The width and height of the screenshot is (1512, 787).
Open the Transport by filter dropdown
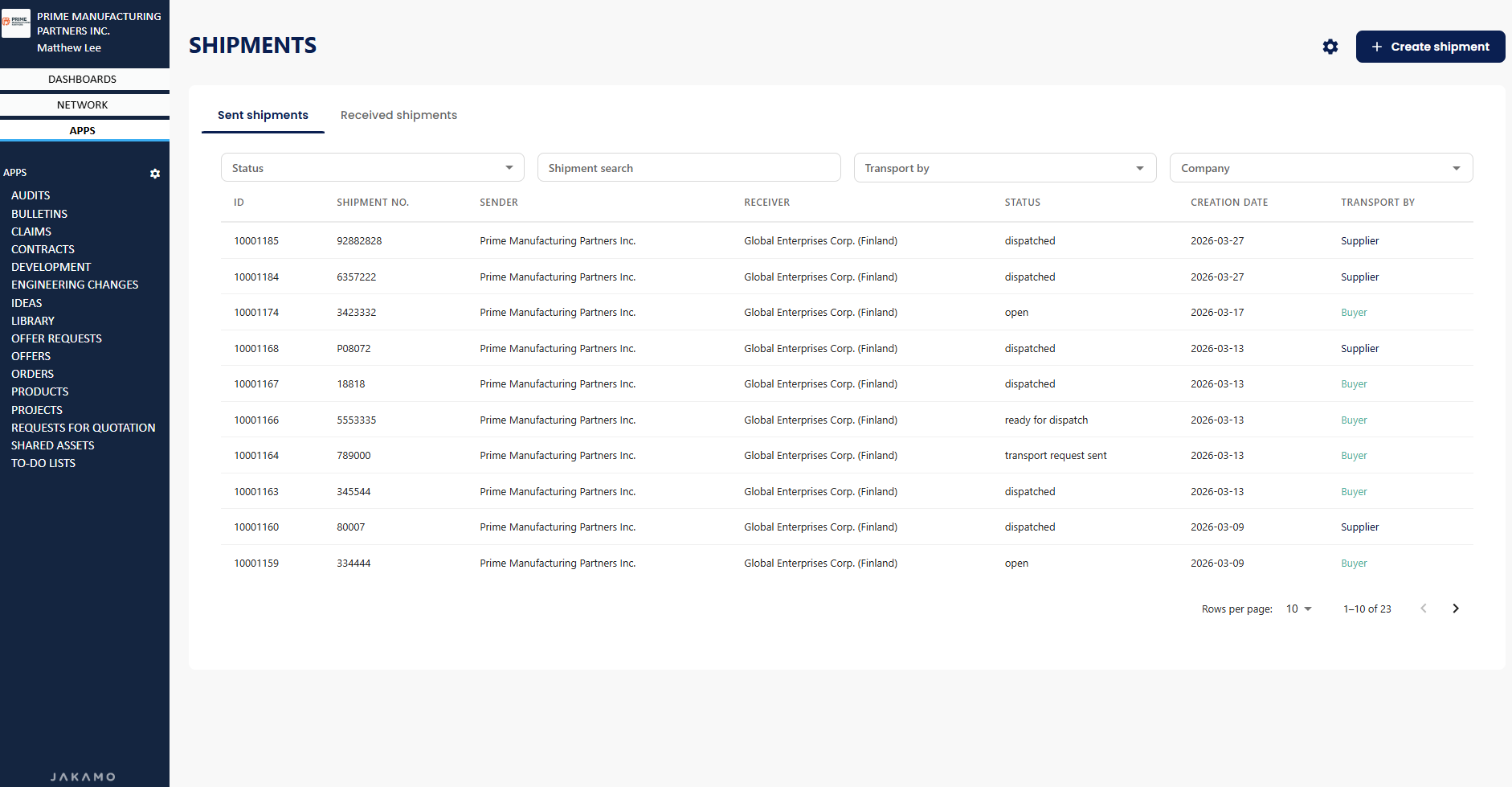[1004, 168]
